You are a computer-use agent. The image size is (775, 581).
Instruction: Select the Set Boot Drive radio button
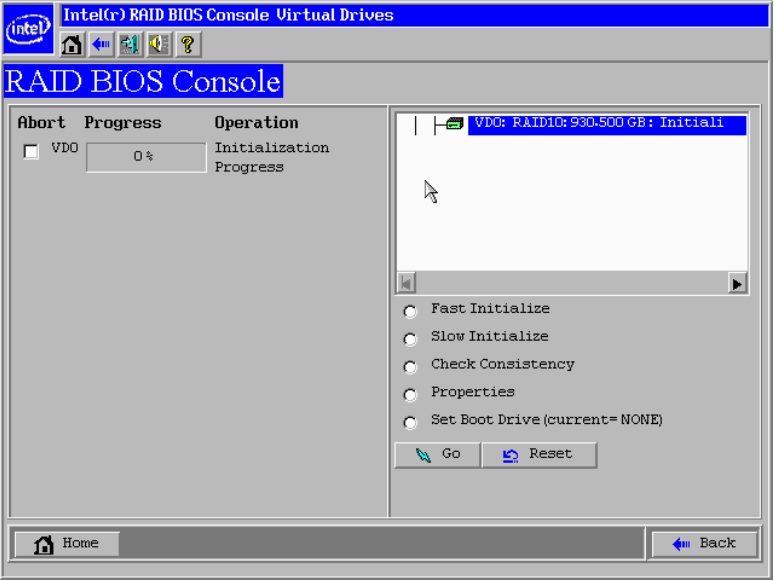point(410,423)
